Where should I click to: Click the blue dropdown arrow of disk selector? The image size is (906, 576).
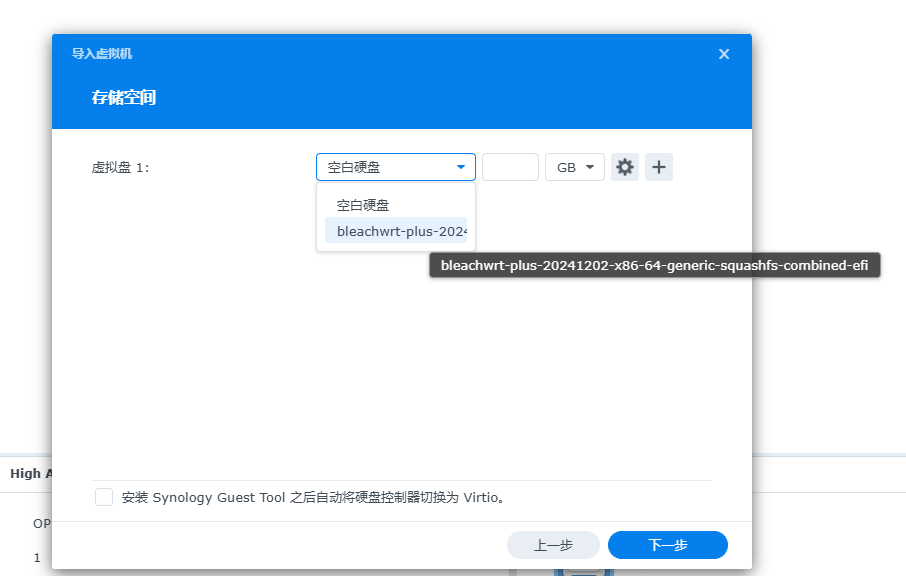461,167
